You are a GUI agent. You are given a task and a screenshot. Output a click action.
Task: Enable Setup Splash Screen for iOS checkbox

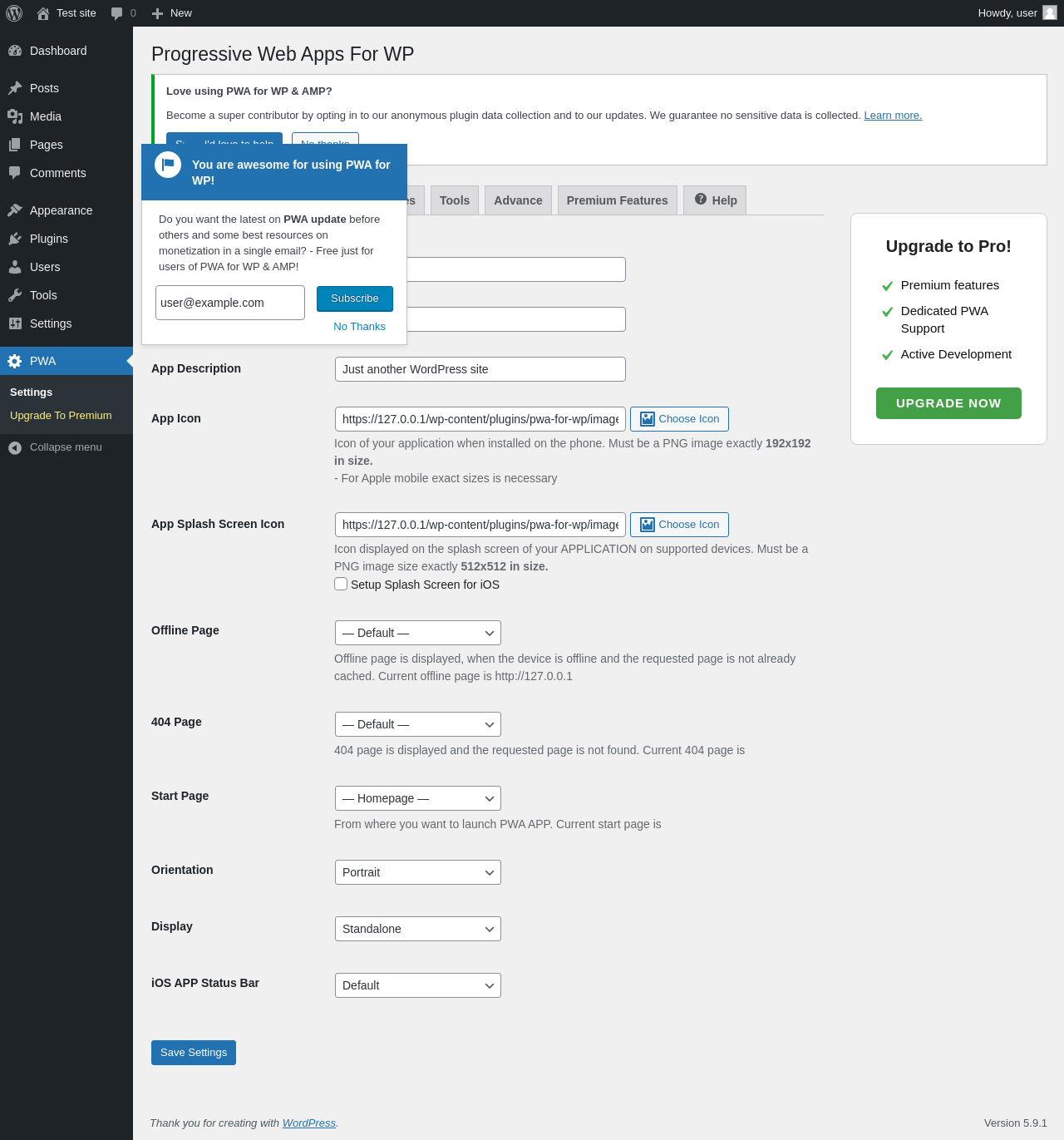[341, 584]
